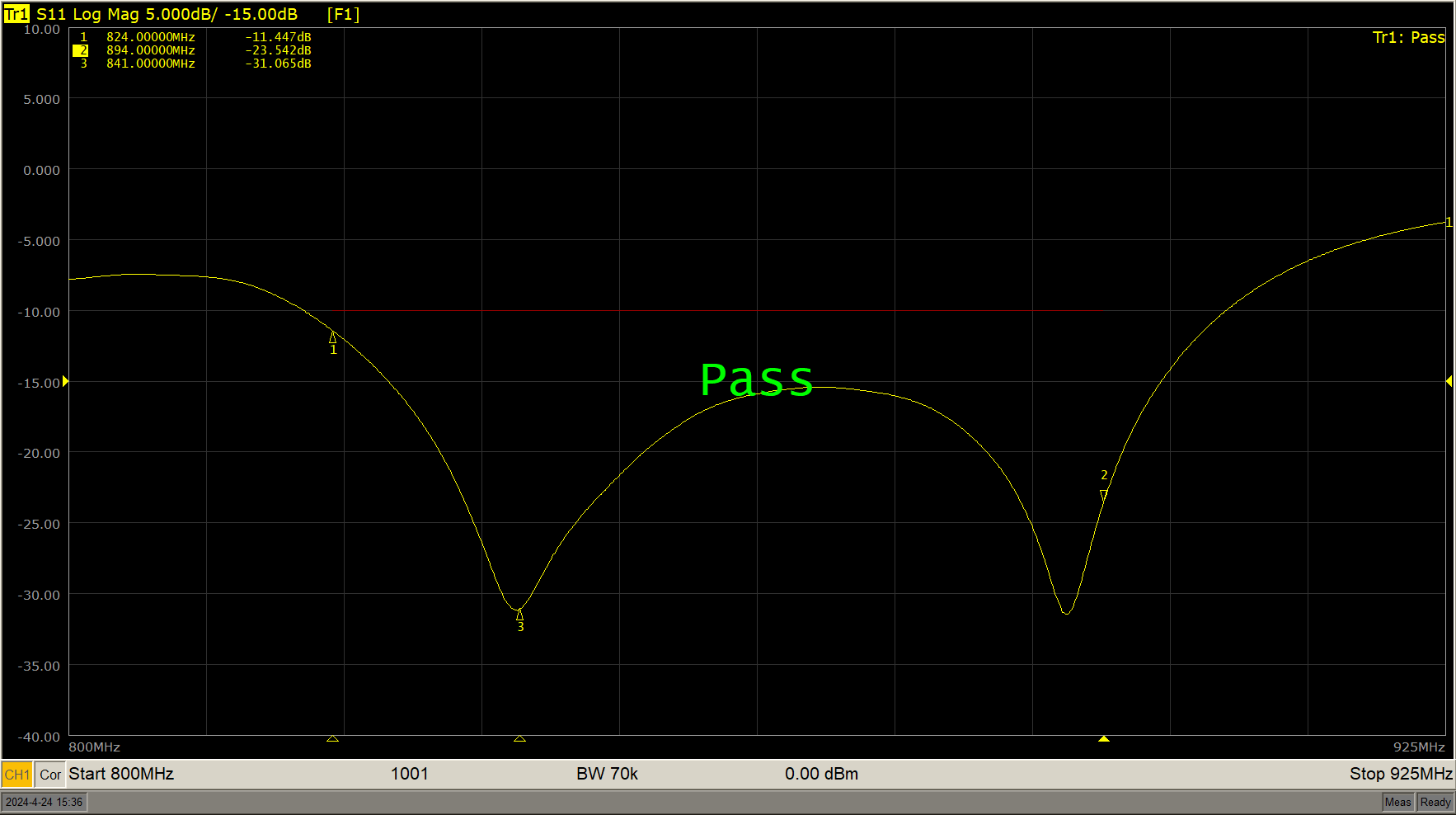
Task: Click left reference level arrow at -15 dB
Action: [x=65, y=381]
